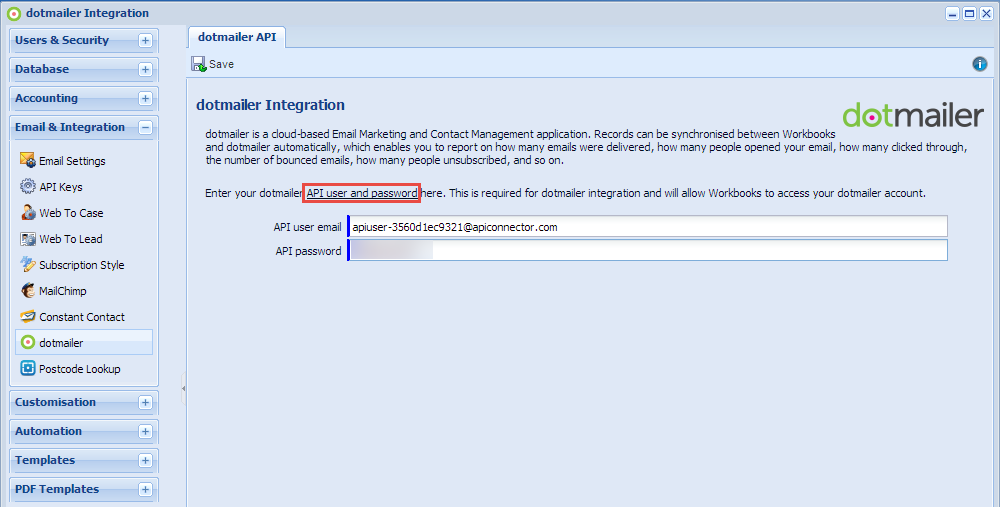The width and height of the screenshot is (1000, 507).
Task: Click the Email & Integration header text
Action: point(70,127)
